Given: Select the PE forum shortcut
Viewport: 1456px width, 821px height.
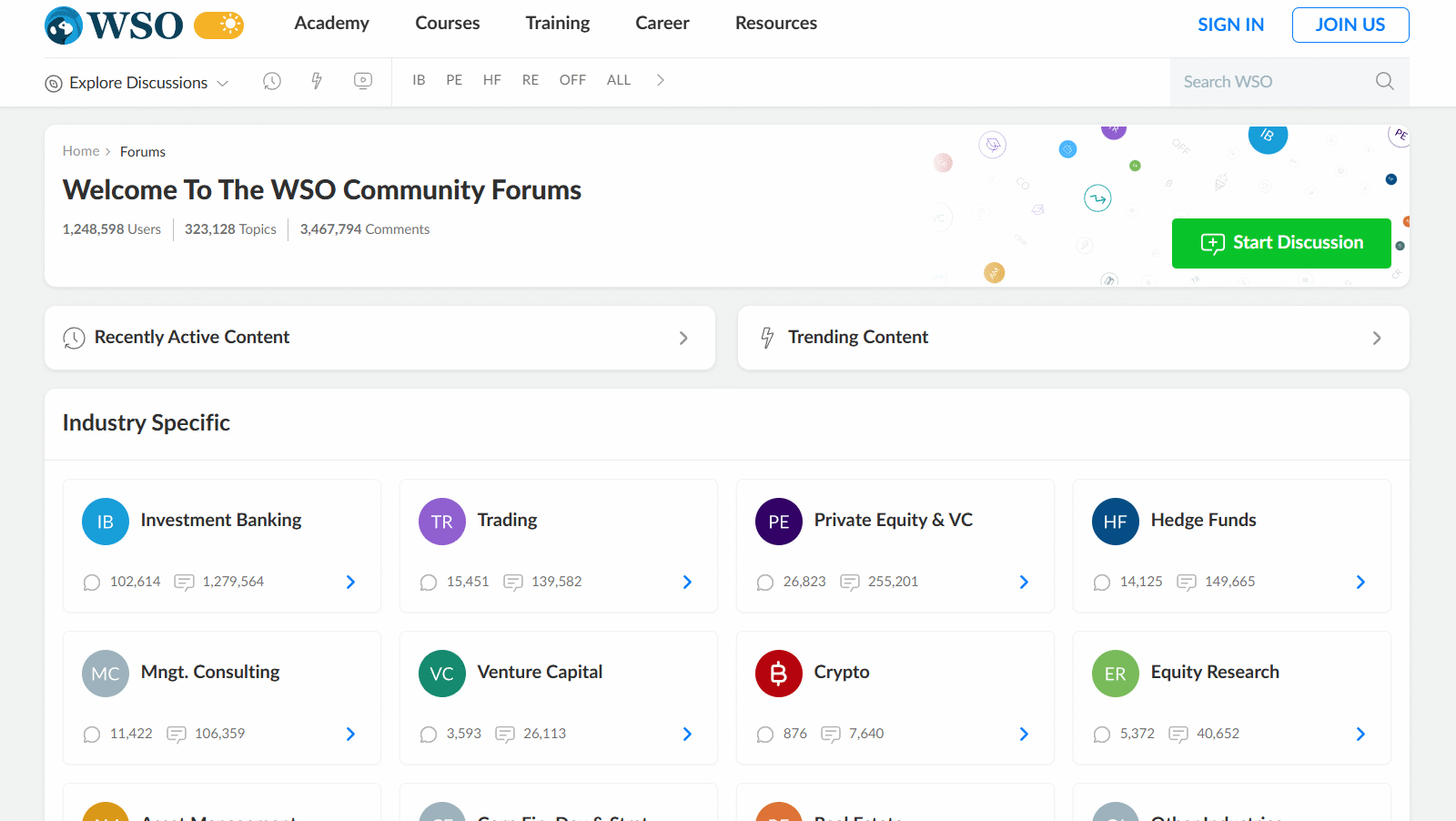Looking at the screenshot, I should point(454,80).
